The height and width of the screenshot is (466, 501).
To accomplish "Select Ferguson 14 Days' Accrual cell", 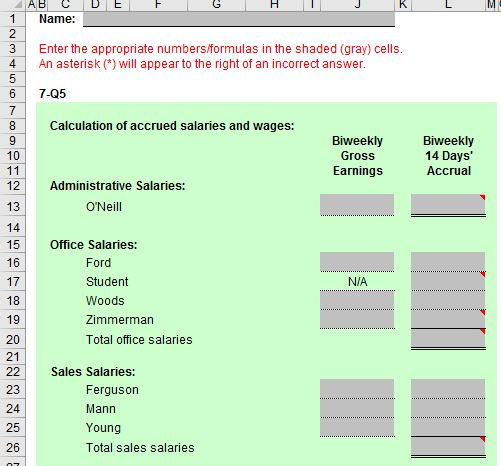I will coord(448,389).
